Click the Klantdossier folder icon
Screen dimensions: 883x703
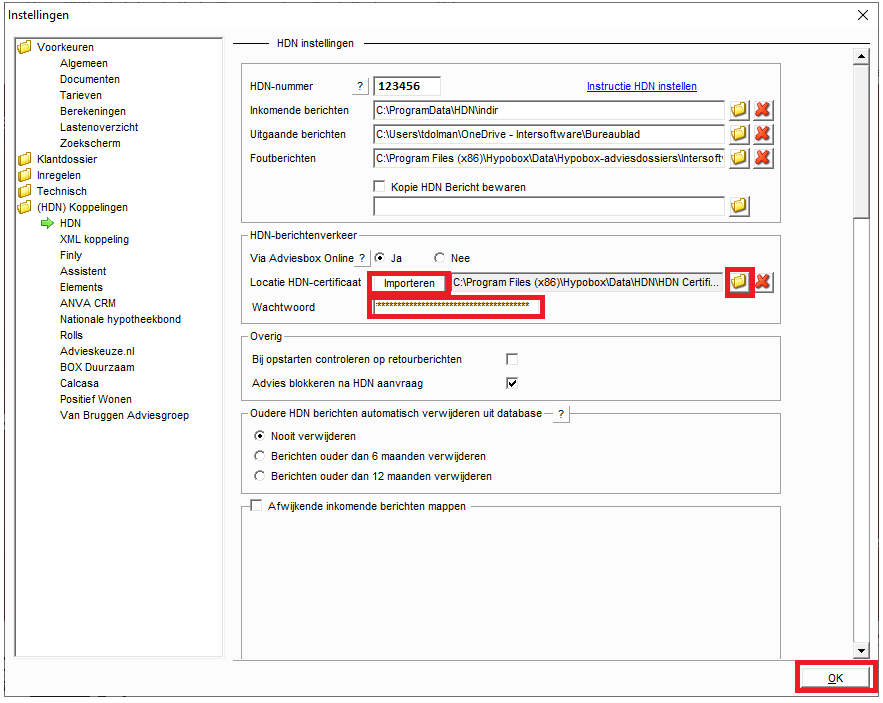24,159
